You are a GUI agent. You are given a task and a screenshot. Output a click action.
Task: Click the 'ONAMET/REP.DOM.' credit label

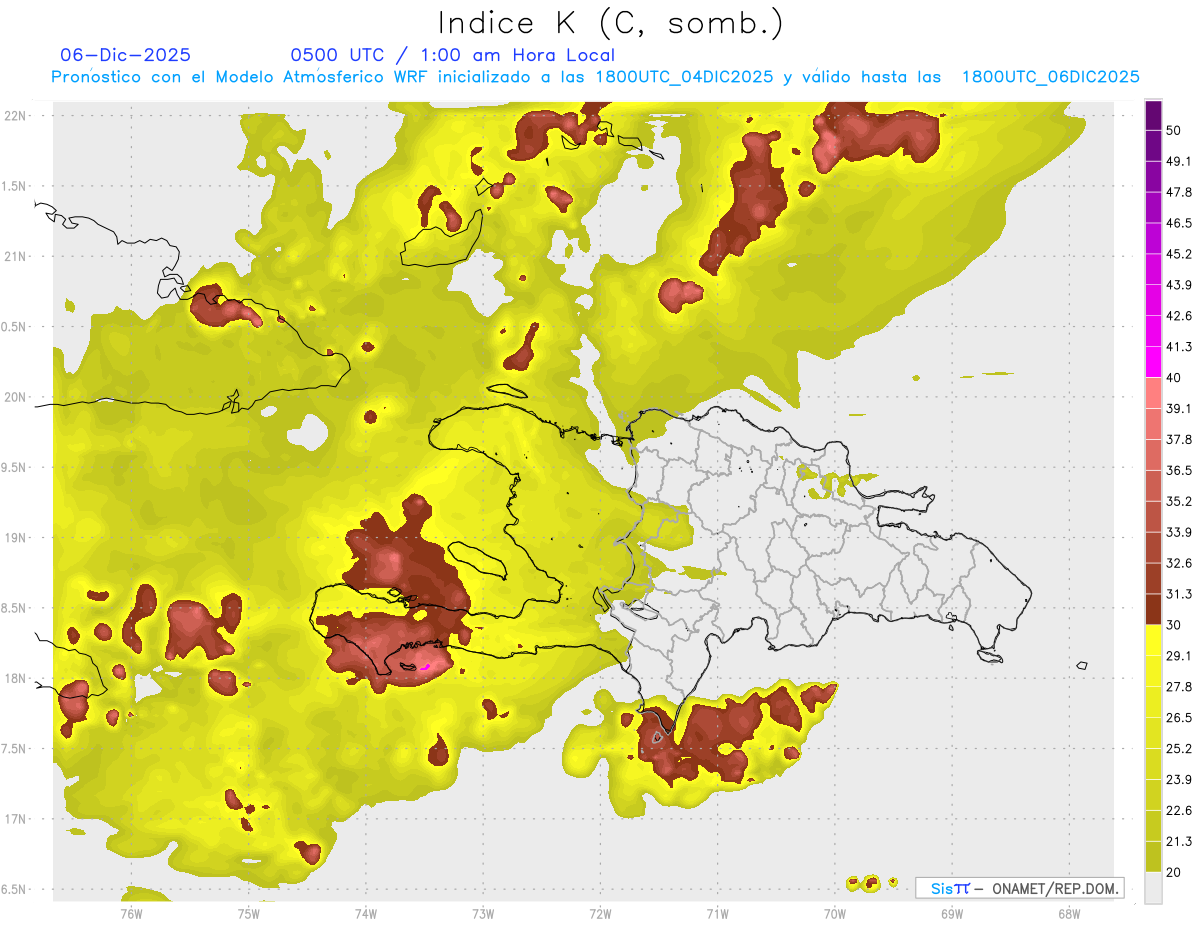(1055, 888)
